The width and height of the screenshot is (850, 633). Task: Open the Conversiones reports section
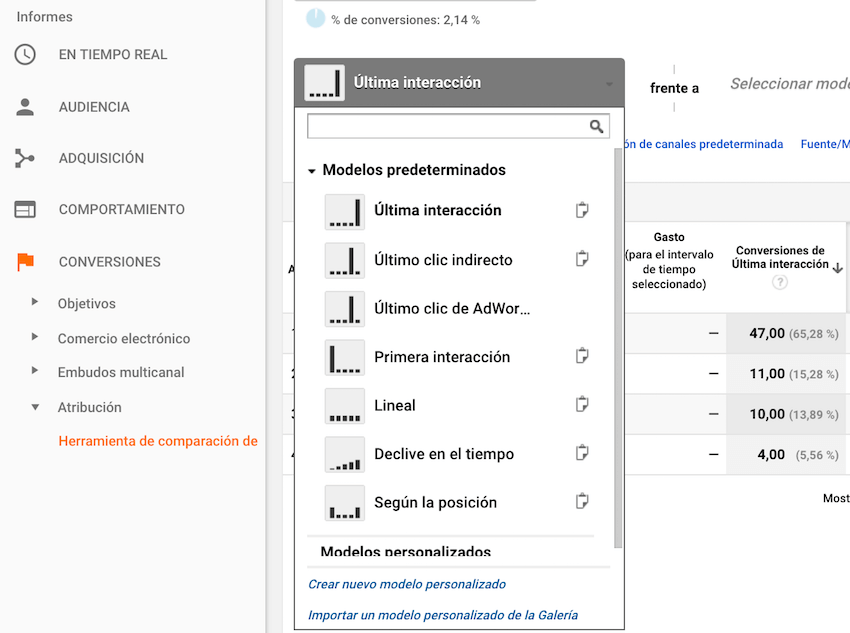[110, 262]
